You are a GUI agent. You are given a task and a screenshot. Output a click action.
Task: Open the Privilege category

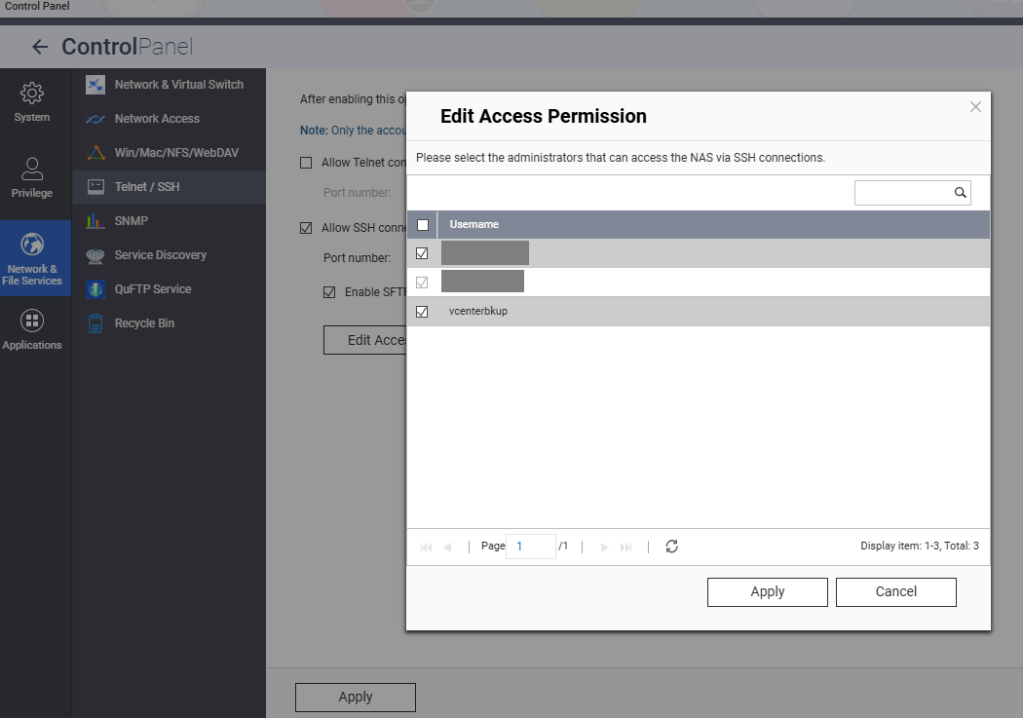32,177
